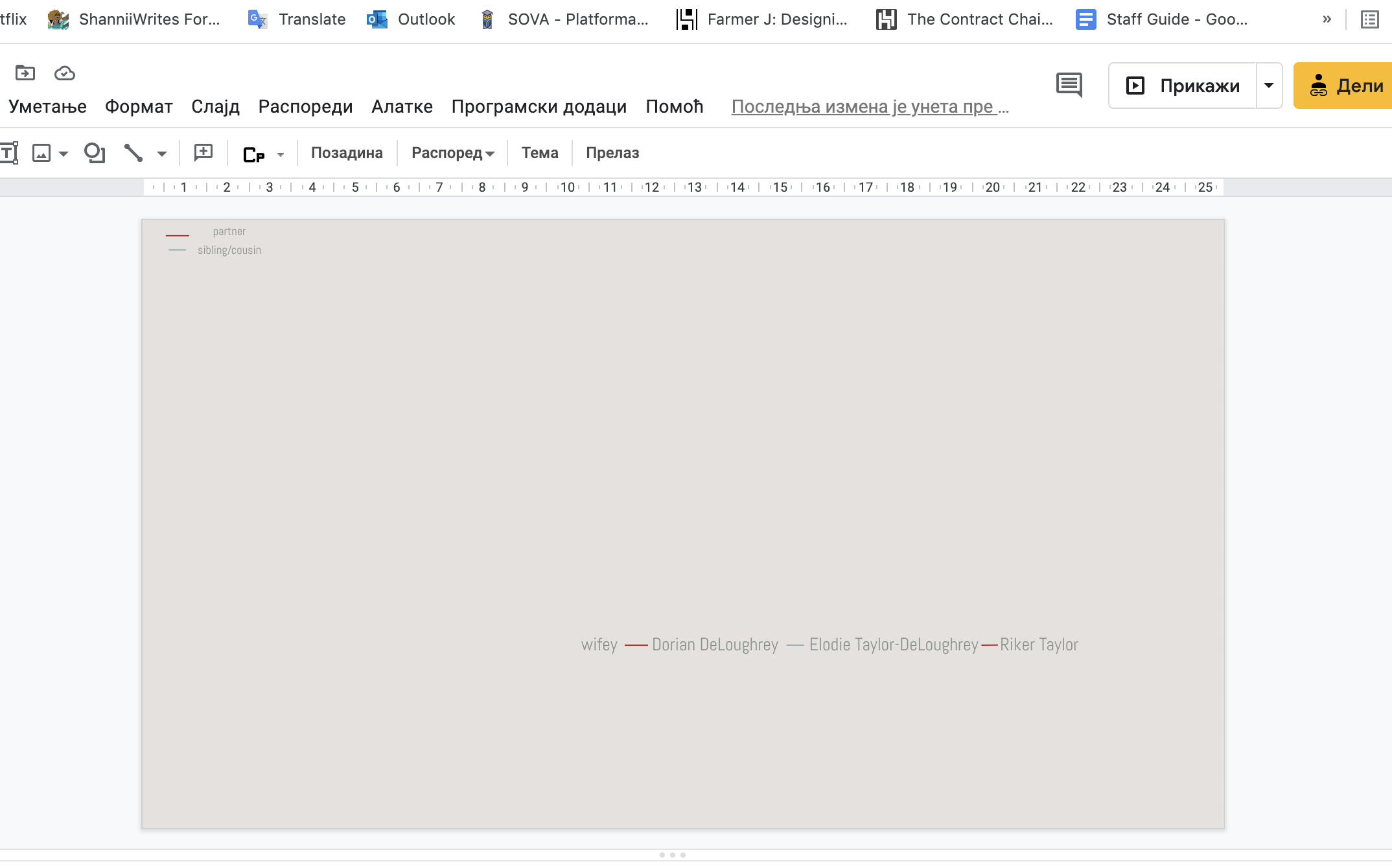
Task: Open the SOVA - Platforma bookmark
Action: pyautogui.click(x=564, y=19)
